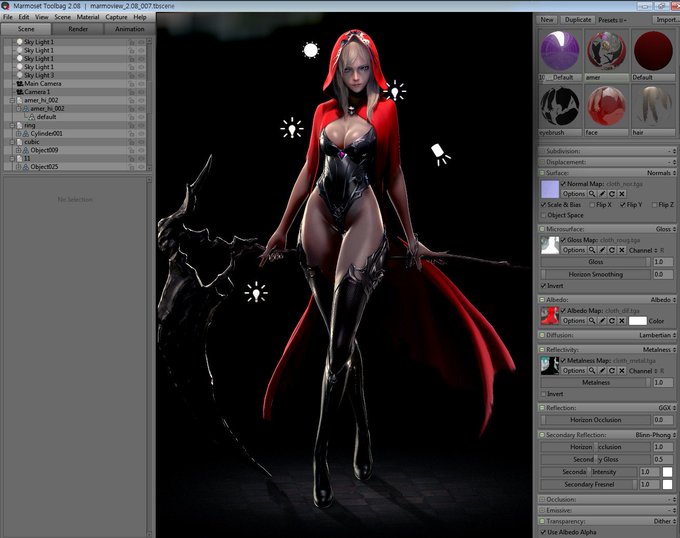Click the Metalness value field
680x538 pixels.
click(x=663, y=382)
